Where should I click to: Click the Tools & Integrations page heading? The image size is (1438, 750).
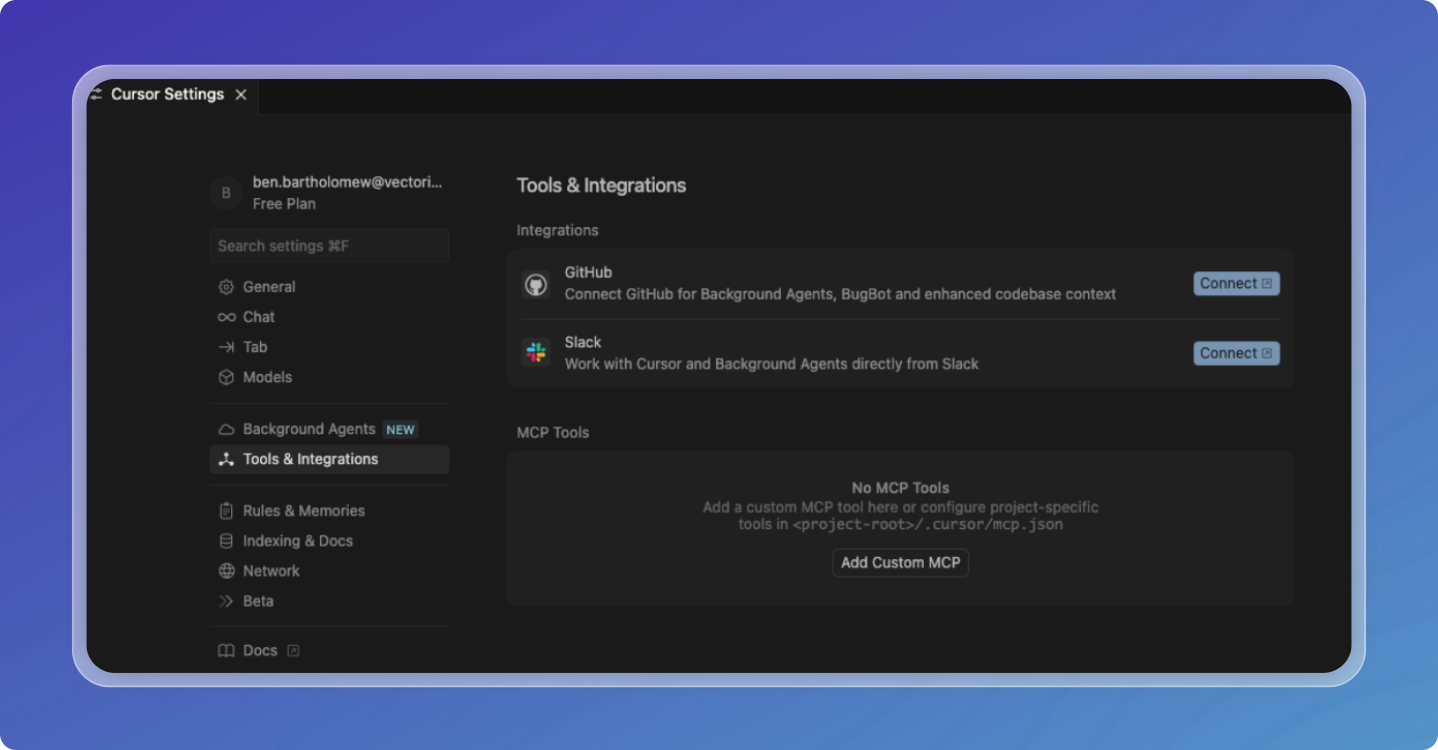[601, 185]
